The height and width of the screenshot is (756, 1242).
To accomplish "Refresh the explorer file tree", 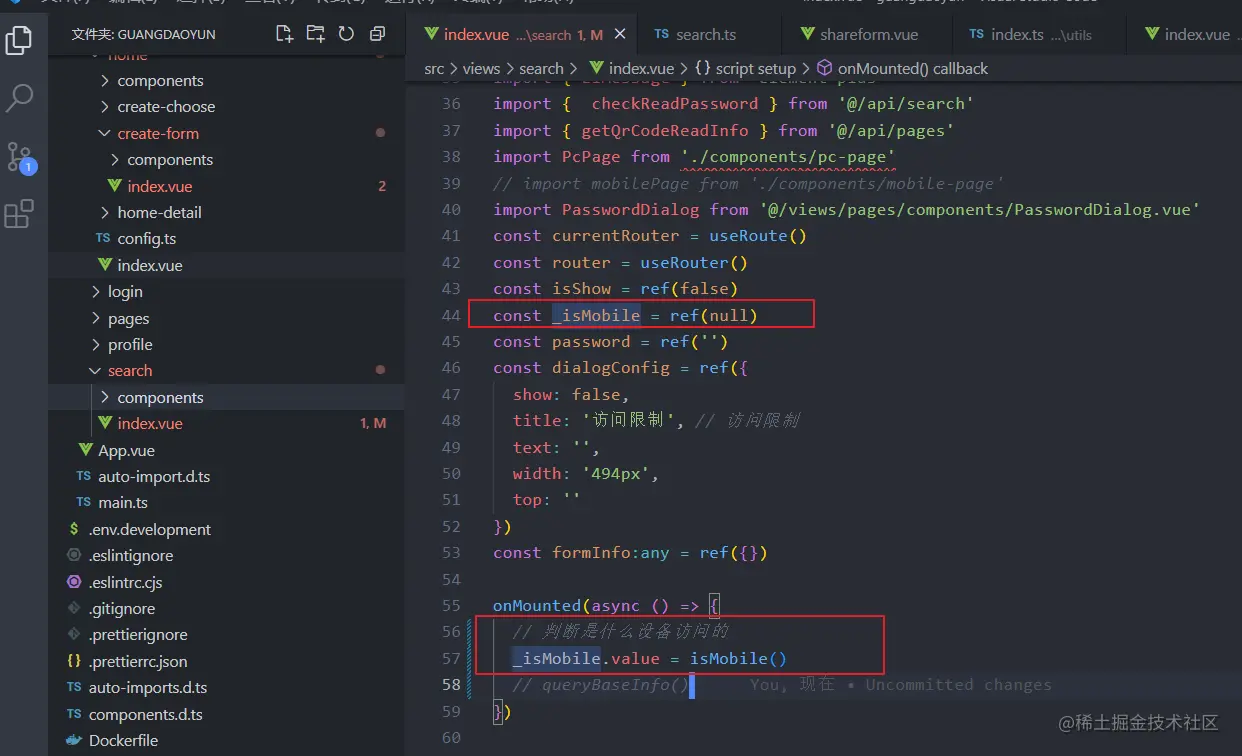I will 346,34.
